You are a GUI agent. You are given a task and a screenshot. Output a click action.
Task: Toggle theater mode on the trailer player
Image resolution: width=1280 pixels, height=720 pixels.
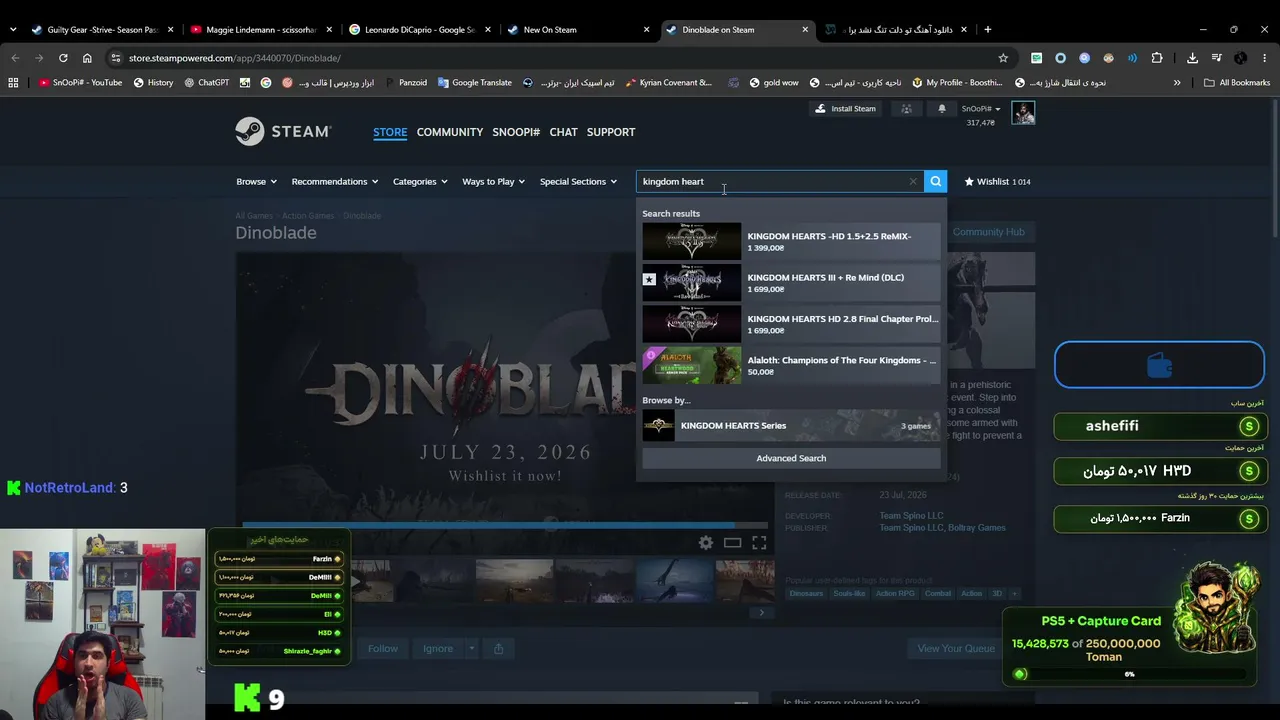[x=733, y=542]
